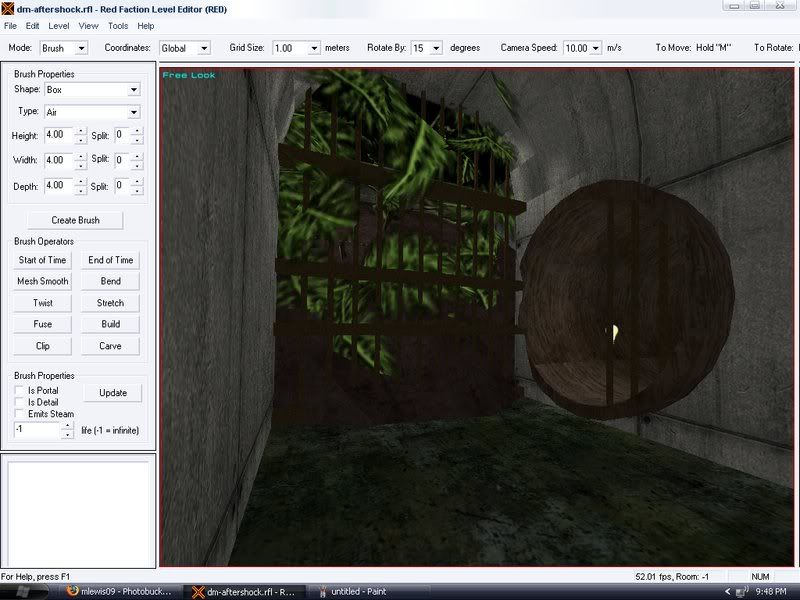Click the Bend operator button
Image resolution: width=800 pixels, height=600 pixels.
[110, 282]
